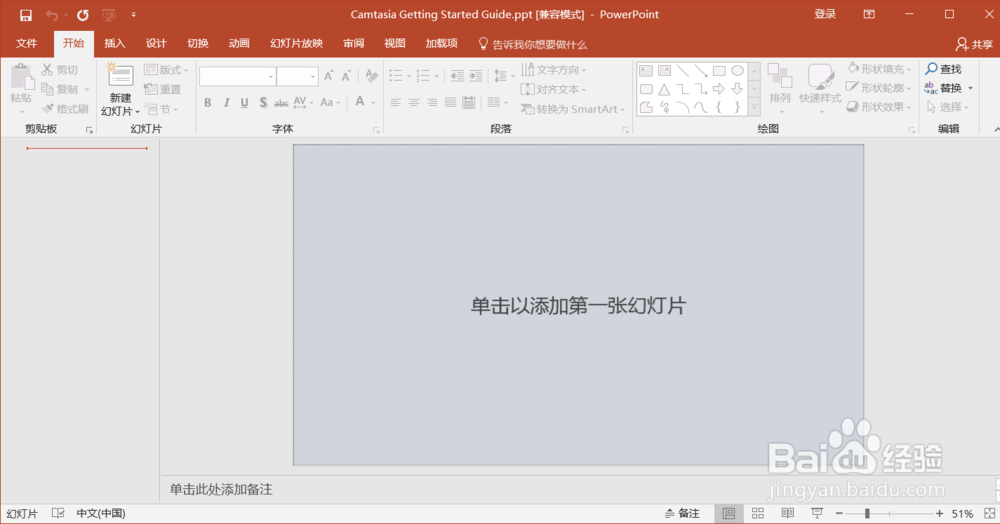Open Ribbon Display Options icon
The height and width of the screenshot is (524, 1000).
pos(869,14)
